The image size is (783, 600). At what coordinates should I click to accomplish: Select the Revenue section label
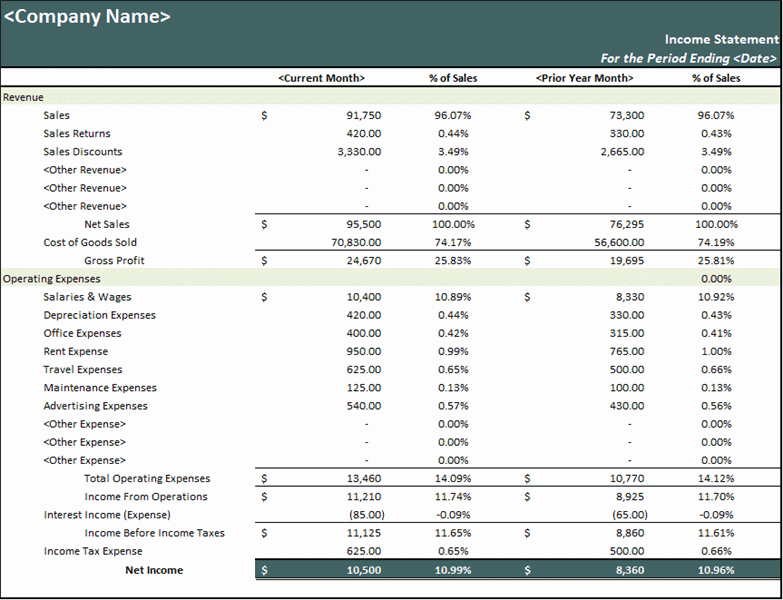pos(23,97)
